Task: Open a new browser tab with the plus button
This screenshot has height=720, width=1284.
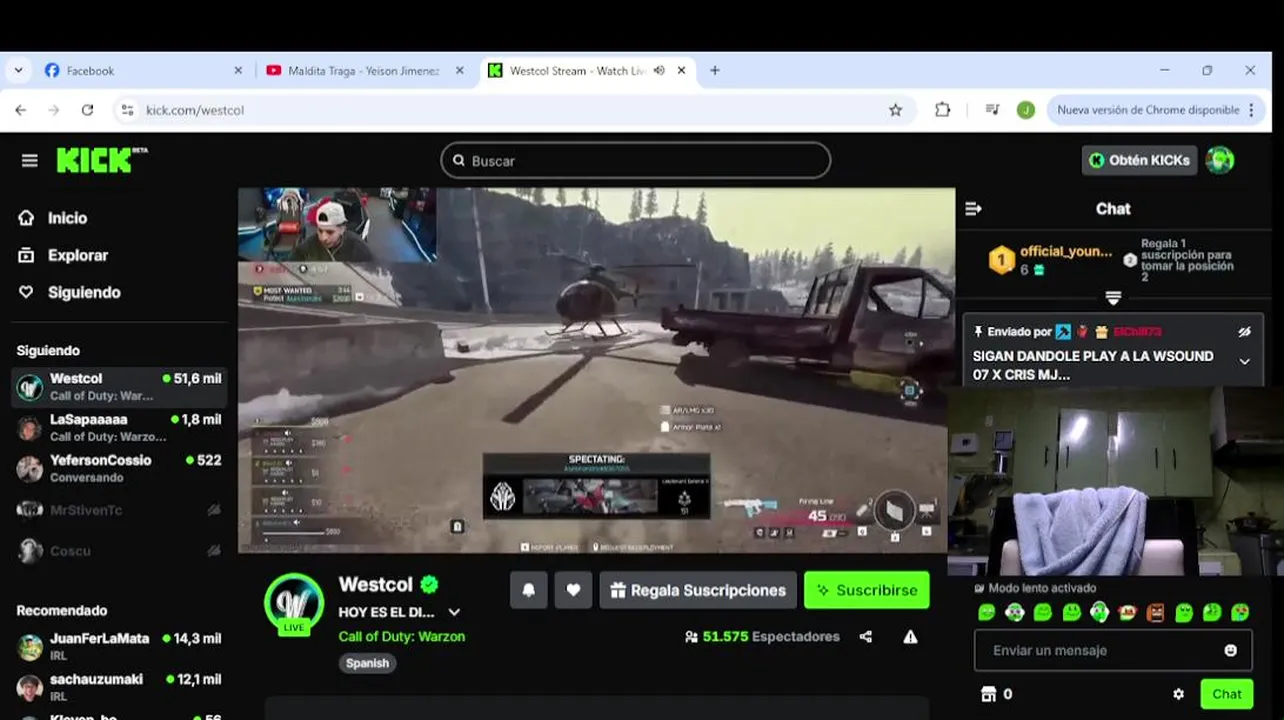Action: pyautogui.click(x=714, y=71)
